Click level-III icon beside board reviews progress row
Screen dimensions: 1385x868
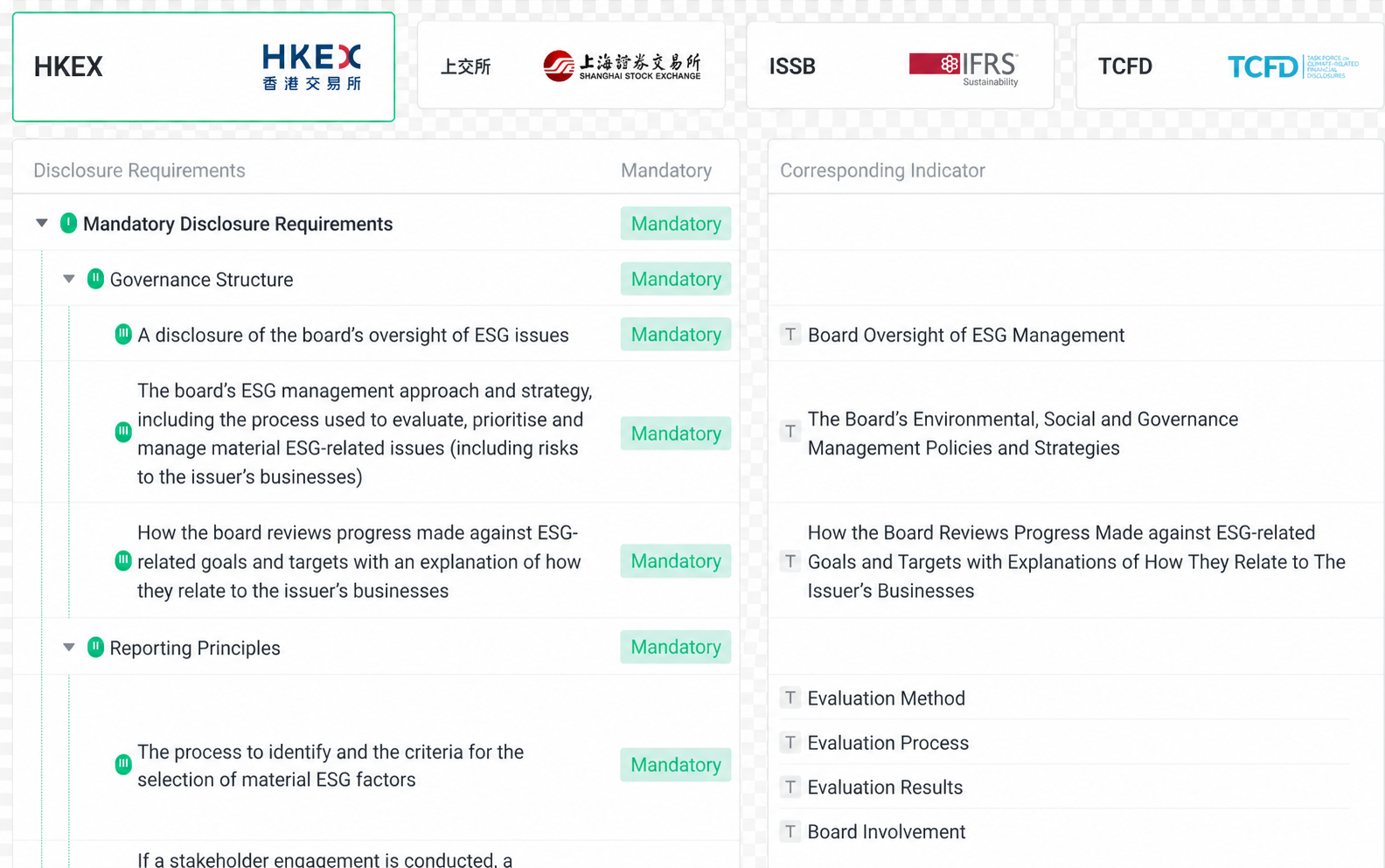(123, 560)
